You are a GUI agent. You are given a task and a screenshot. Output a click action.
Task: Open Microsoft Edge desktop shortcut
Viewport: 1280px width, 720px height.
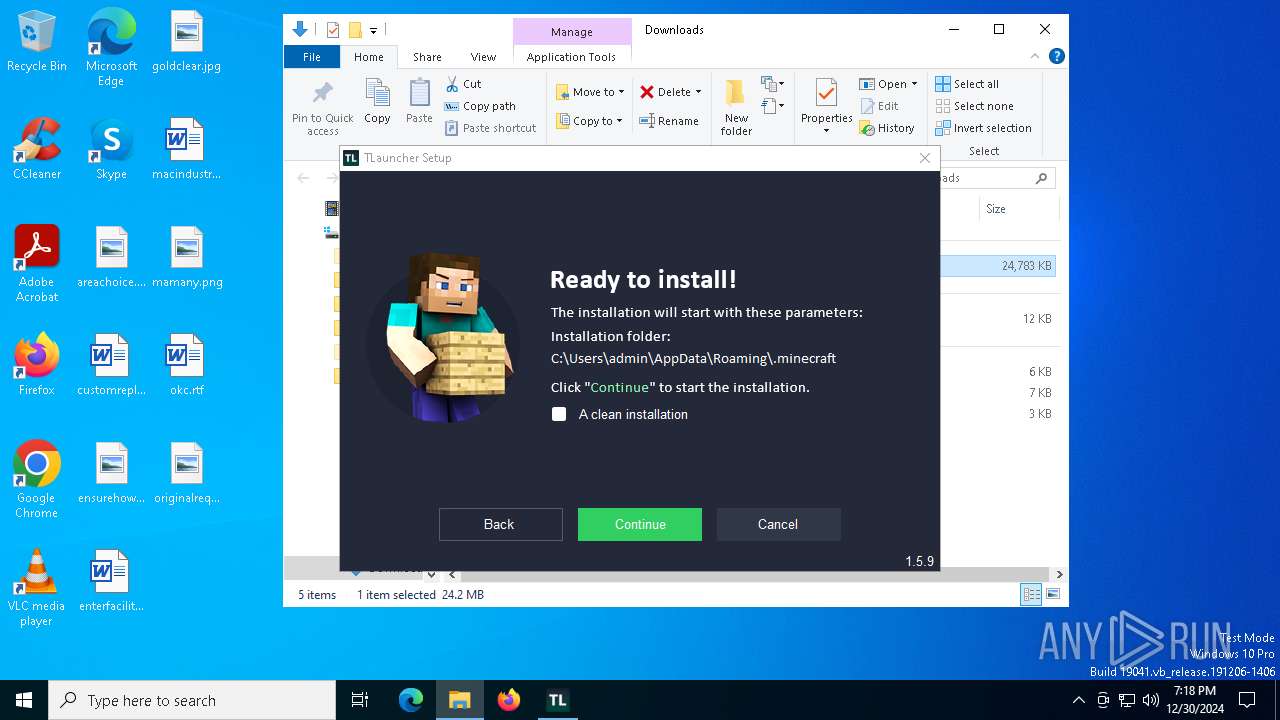(111, 48)
